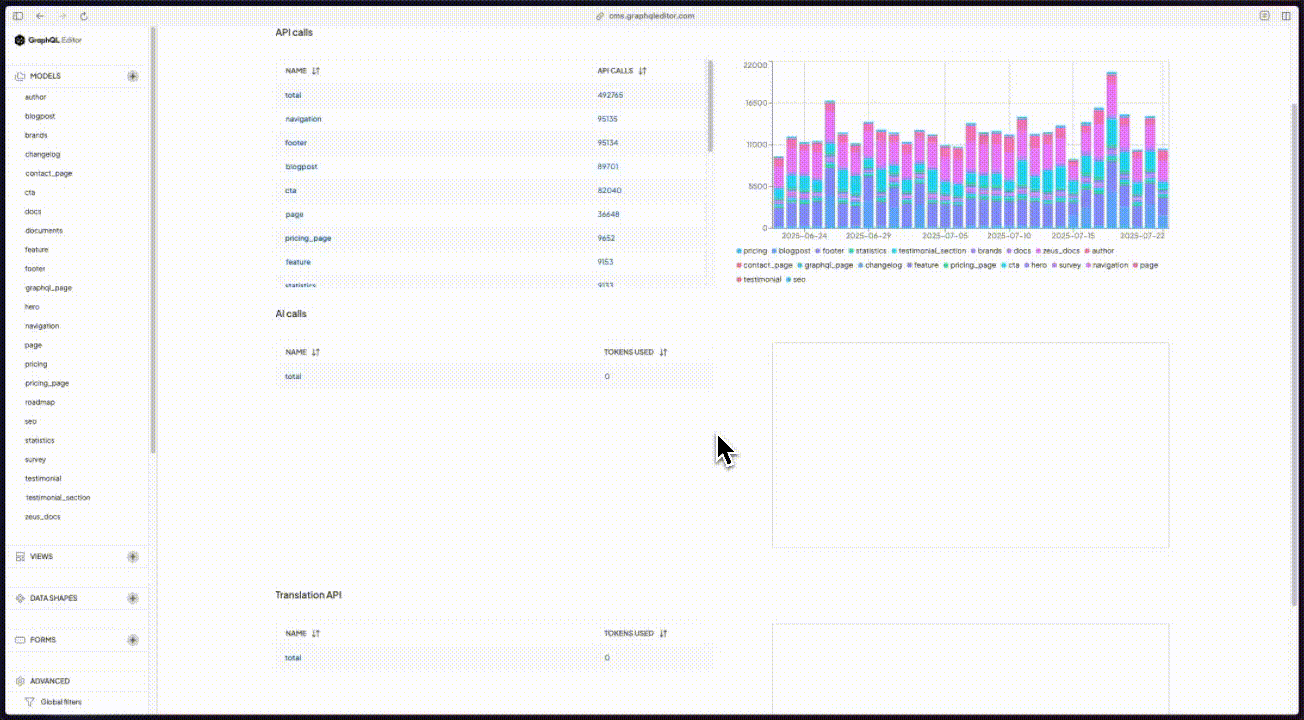Screen dimensions: 1304x720
Task: Click the Global filters funnel icon
Action: 30,702
